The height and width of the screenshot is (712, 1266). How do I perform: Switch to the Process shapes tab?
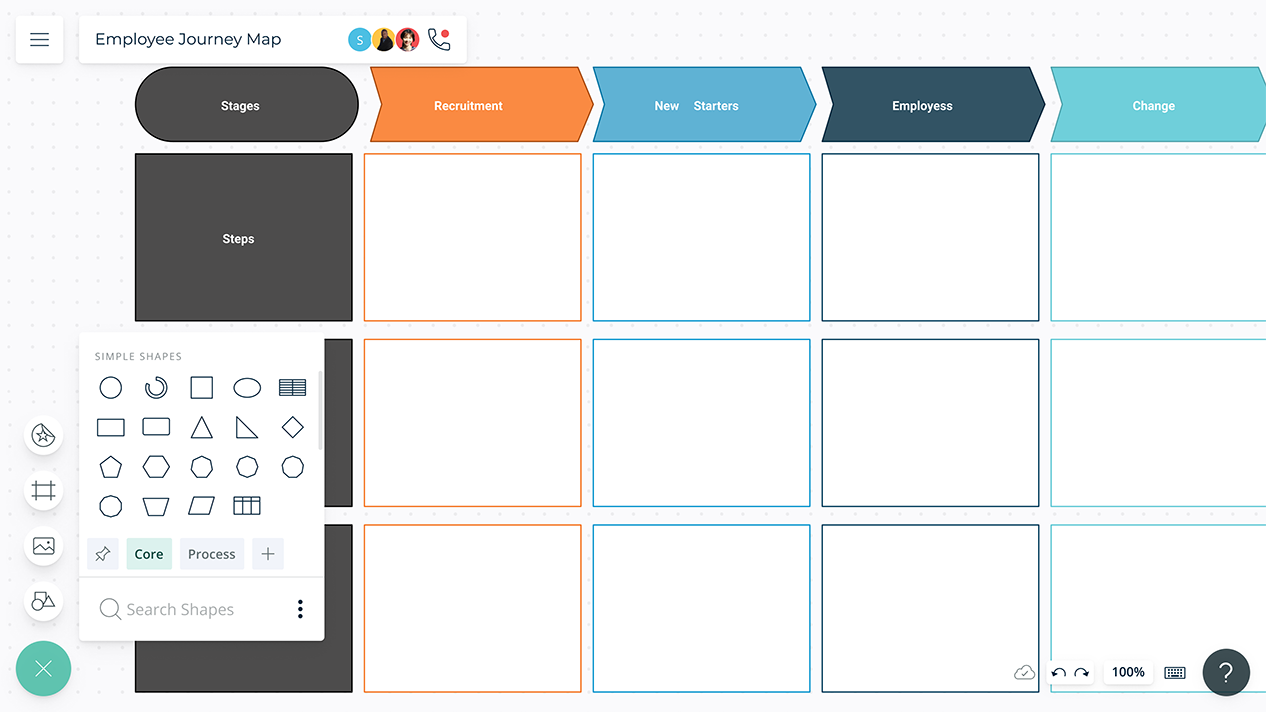coord(212,554)
